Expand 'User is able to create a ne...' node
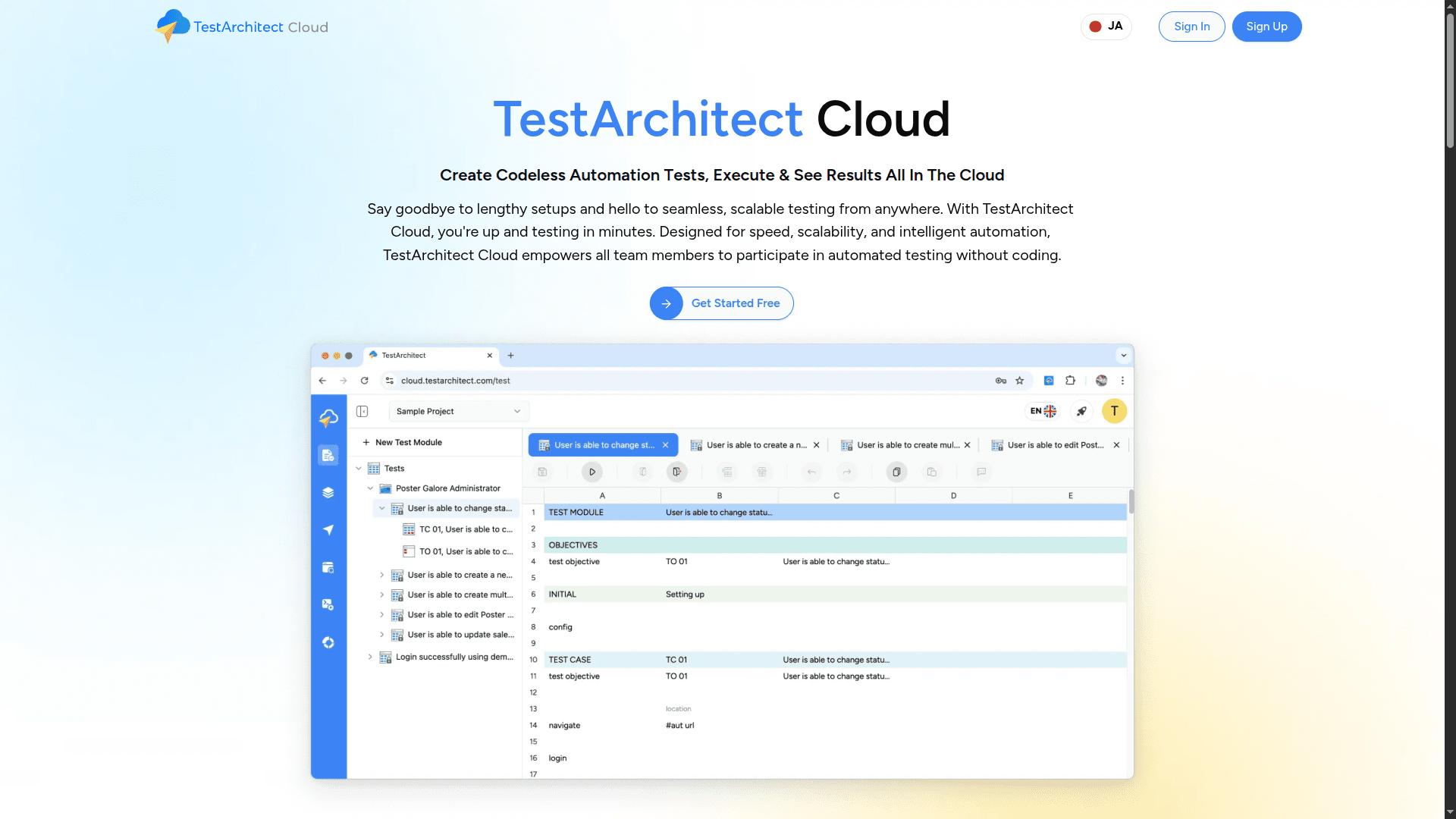The height and width of the screenshot is (819, 1456). pos(382,575)
